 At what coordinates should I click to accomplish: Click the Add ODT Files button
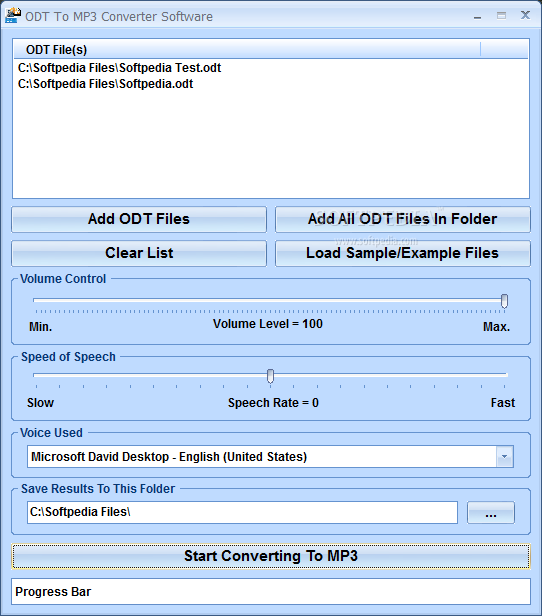tap(139, 219)
